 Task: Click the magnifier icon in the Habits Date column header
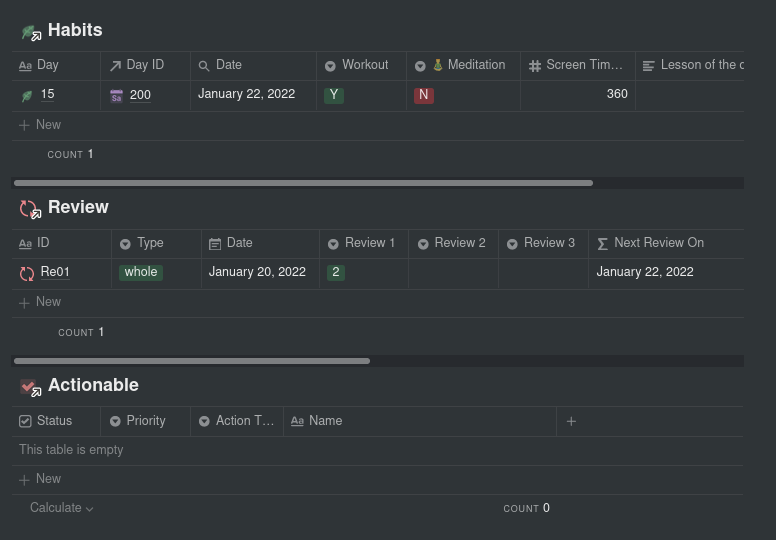[204, 66]
